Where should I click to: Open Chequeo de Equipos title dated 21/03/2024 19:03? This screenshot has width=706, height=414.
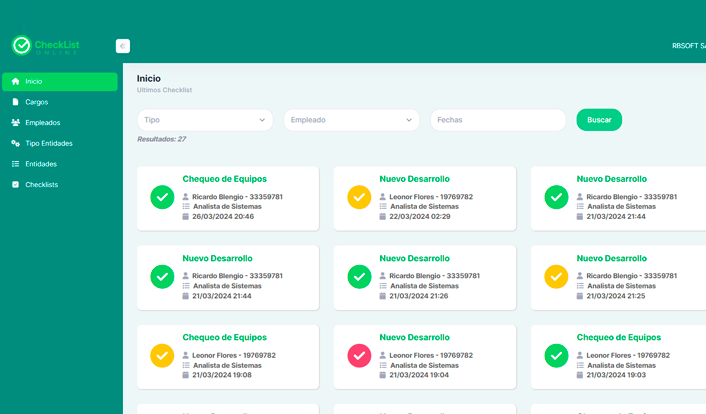619,337
